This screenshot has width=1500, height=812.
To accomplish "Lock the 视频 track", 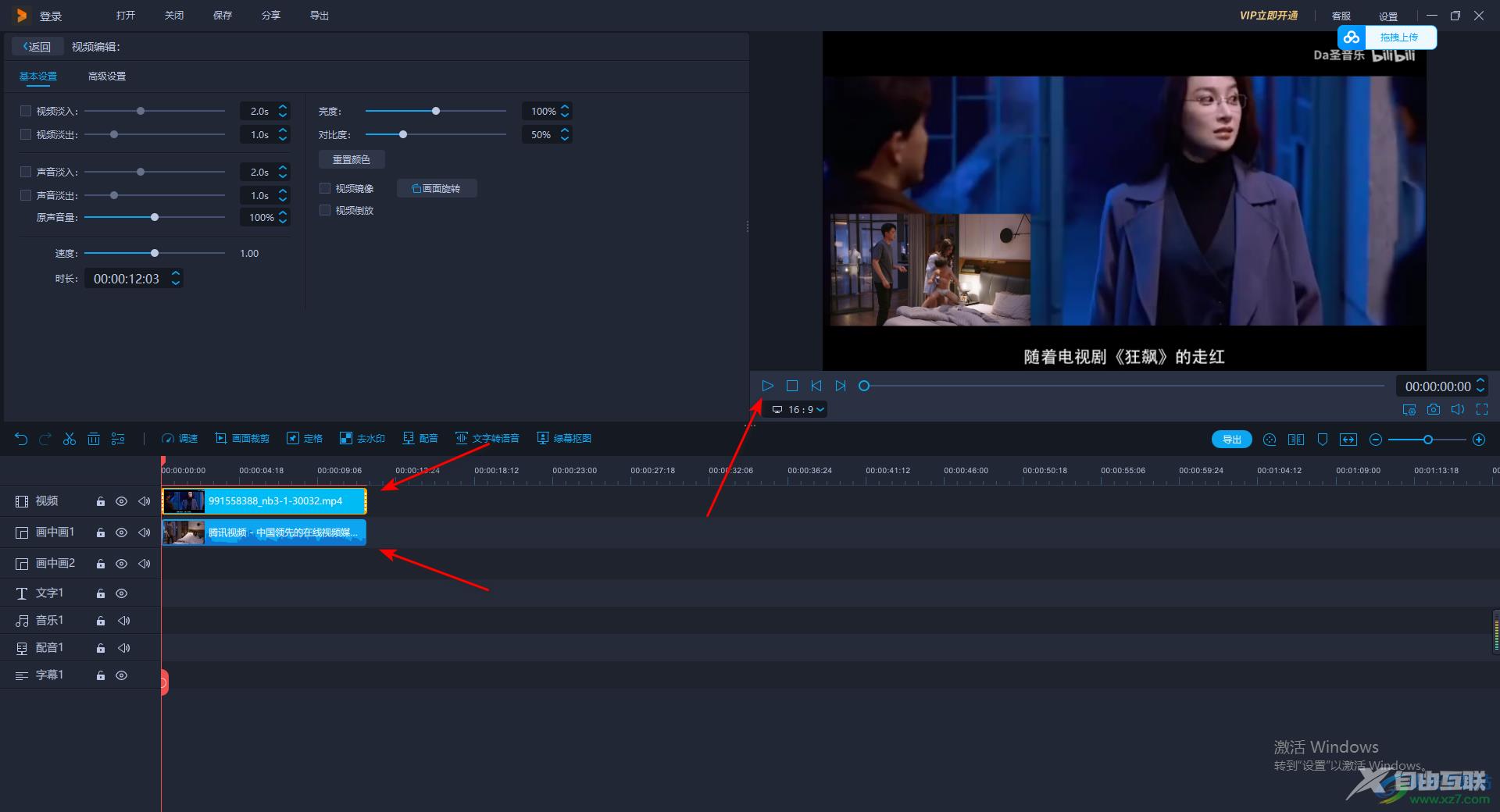I will pos(101,501).
